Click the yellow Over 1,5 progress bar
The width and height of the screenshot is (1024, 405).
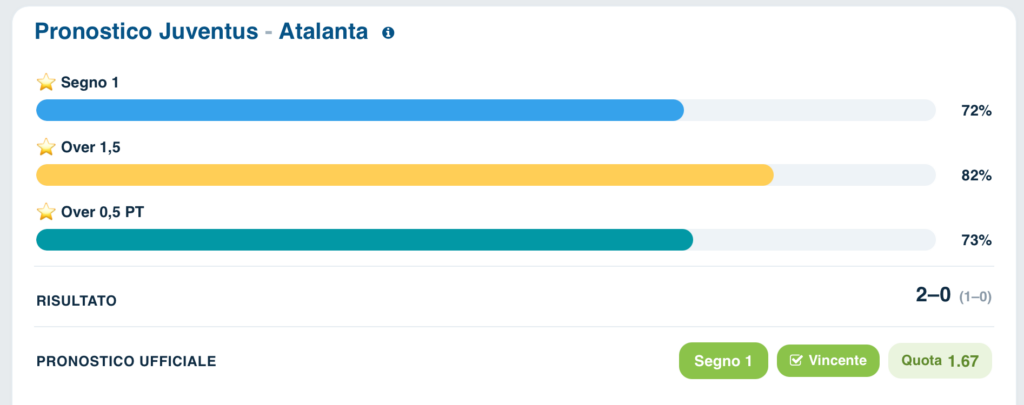pos(486,175)
